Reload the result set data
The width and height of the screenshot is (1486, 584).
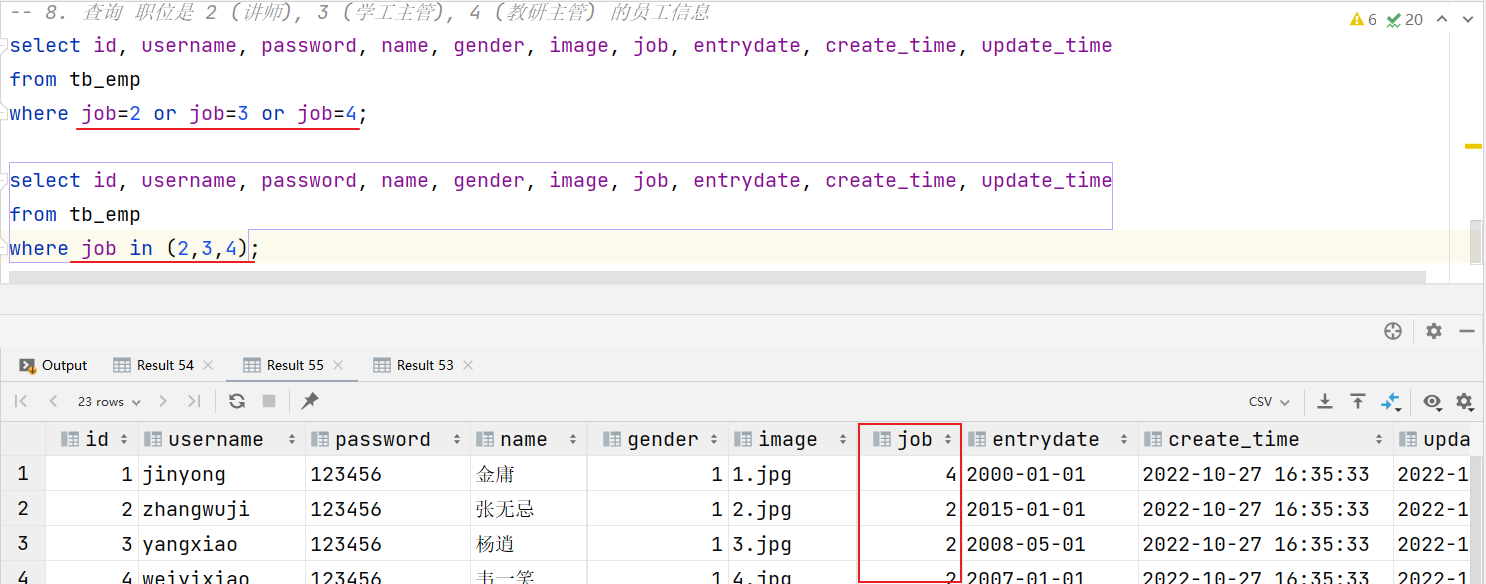(x=237, y=401)
